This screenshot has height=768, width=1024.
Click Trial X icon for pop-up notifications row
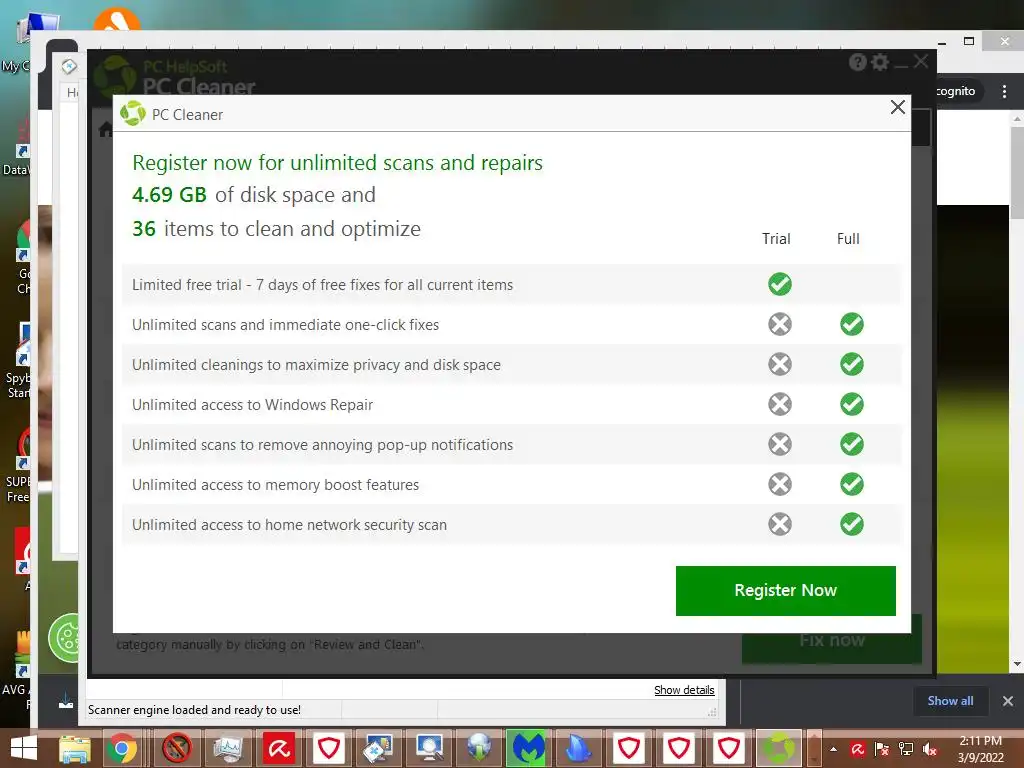780,444
